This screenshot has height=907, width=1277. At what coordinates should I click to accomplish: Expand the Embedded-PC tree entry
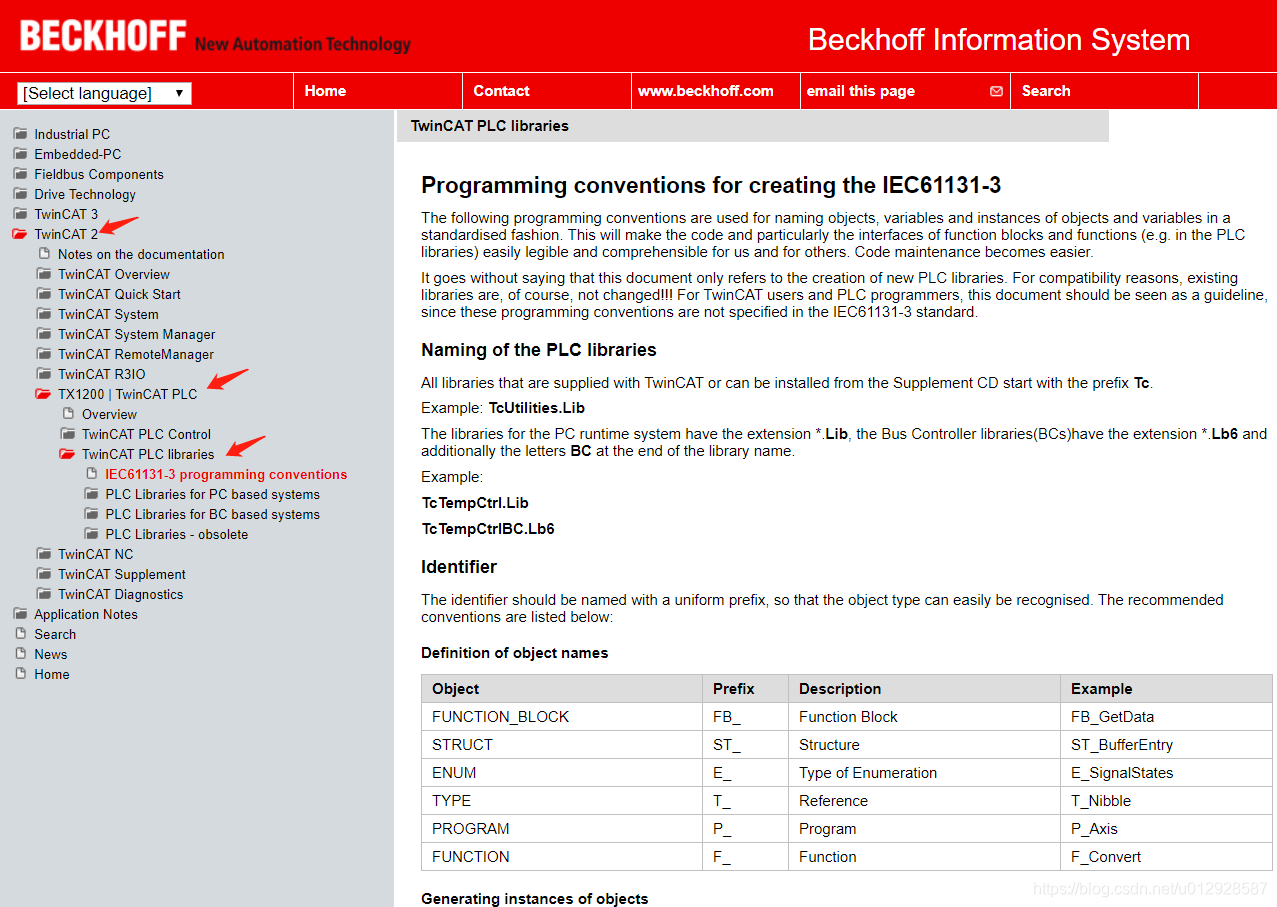point(78,154)
